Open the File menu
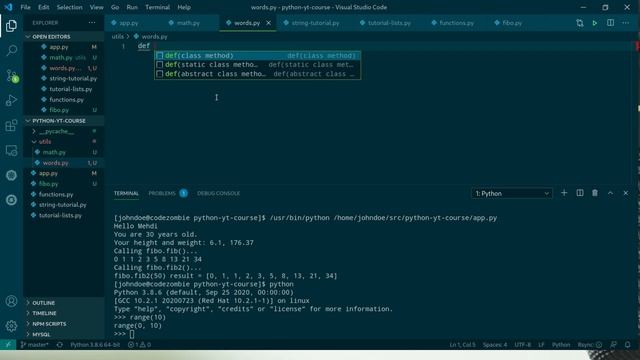This screenshot has width=640, height=360. coord(25,7)
